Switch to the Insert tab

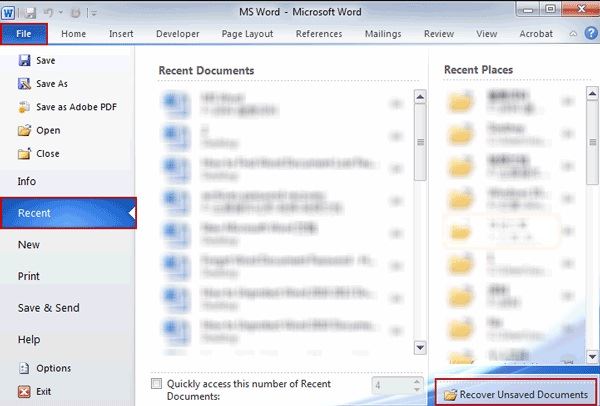pyautogui.click(x=121, y=34)
